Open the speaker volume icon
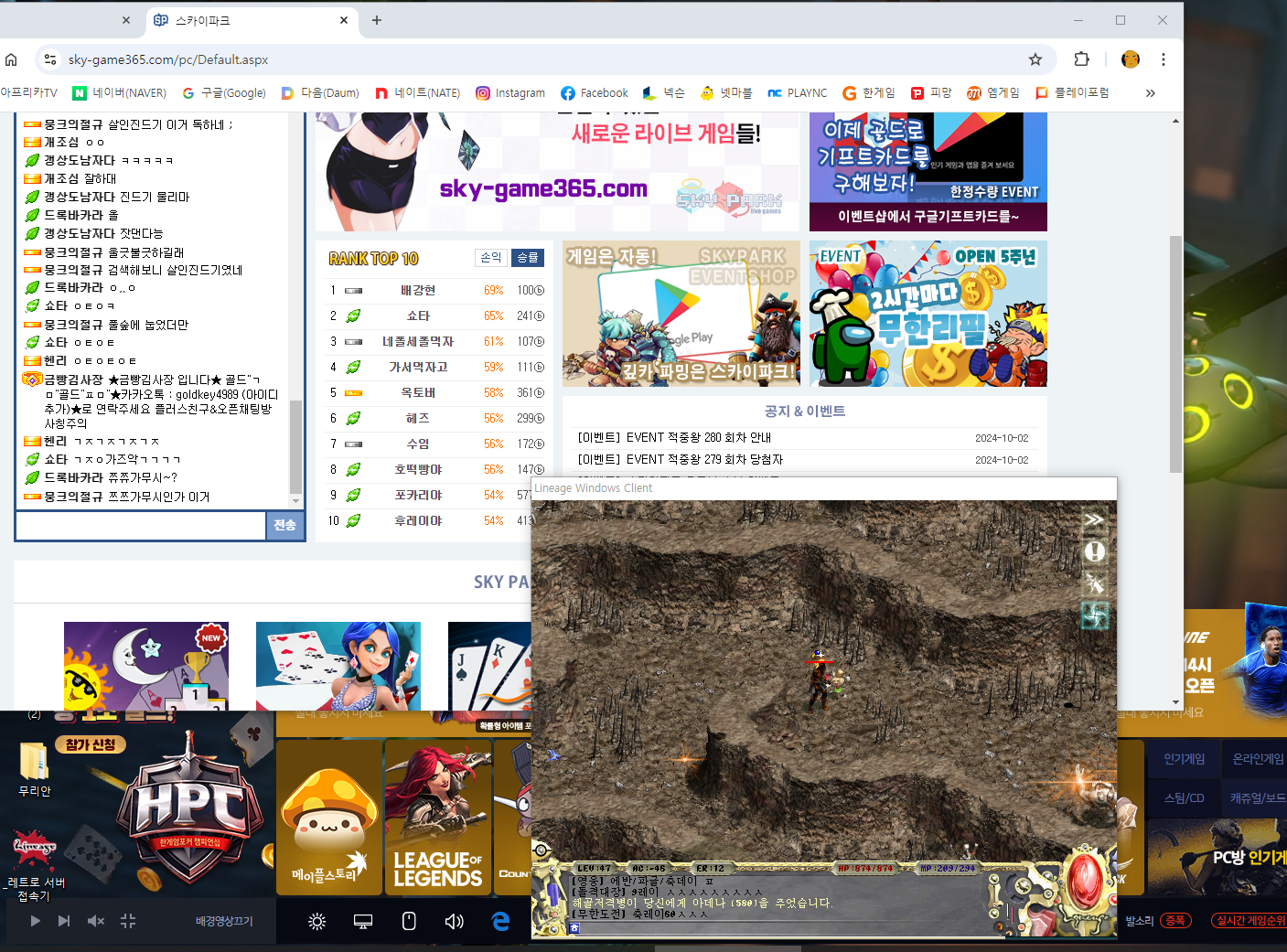Screen dimensions: 1287x952 click(454, 921)
